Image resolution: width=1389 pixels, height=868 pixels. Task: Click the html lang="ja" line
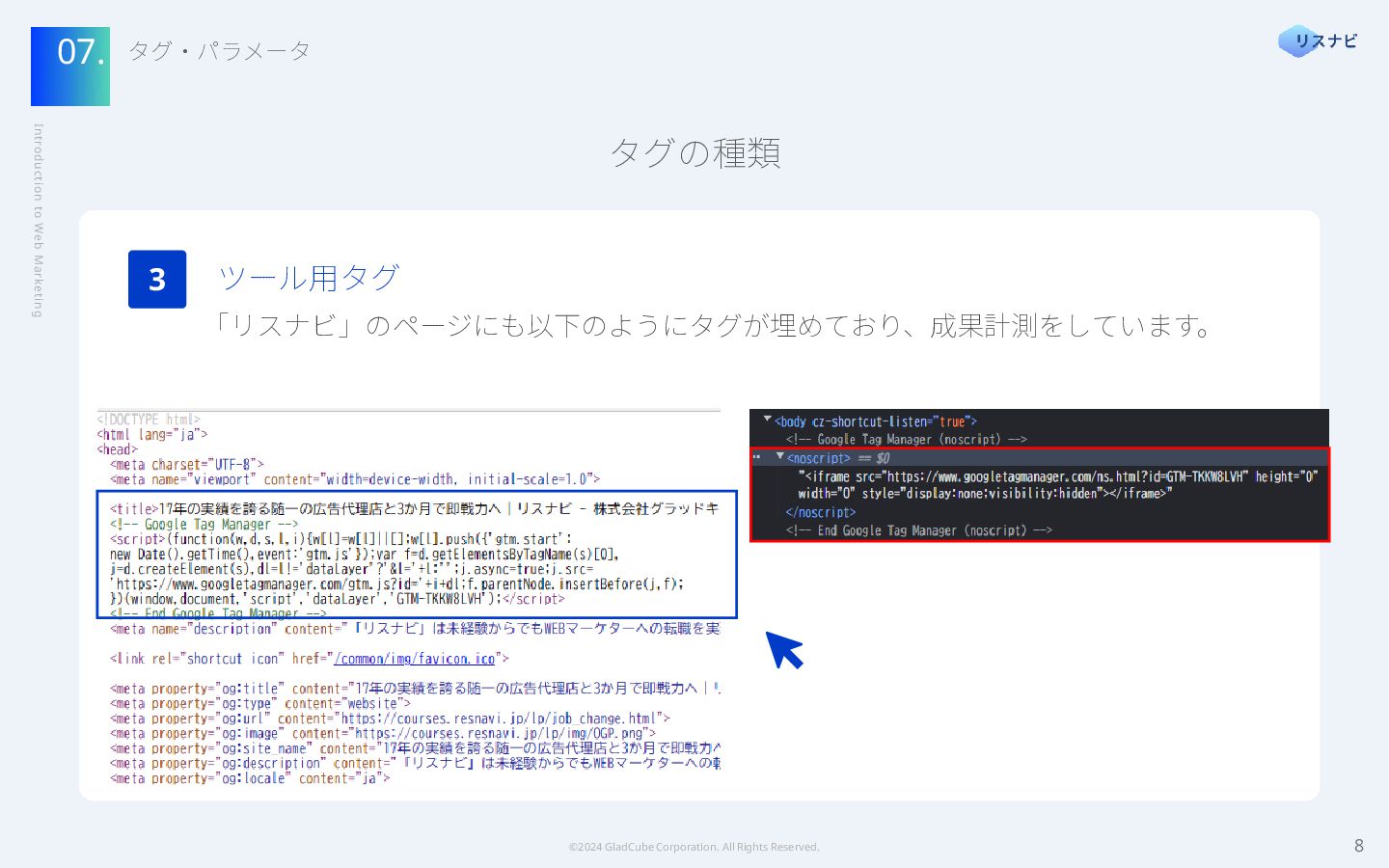[151, 434]
